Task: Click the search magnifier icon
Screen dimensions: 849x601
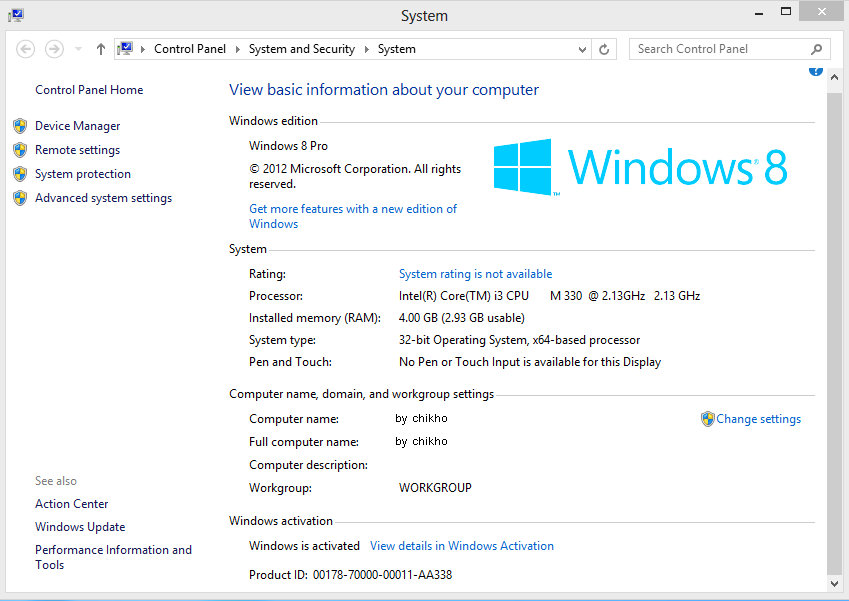Action: coord(817,49)
